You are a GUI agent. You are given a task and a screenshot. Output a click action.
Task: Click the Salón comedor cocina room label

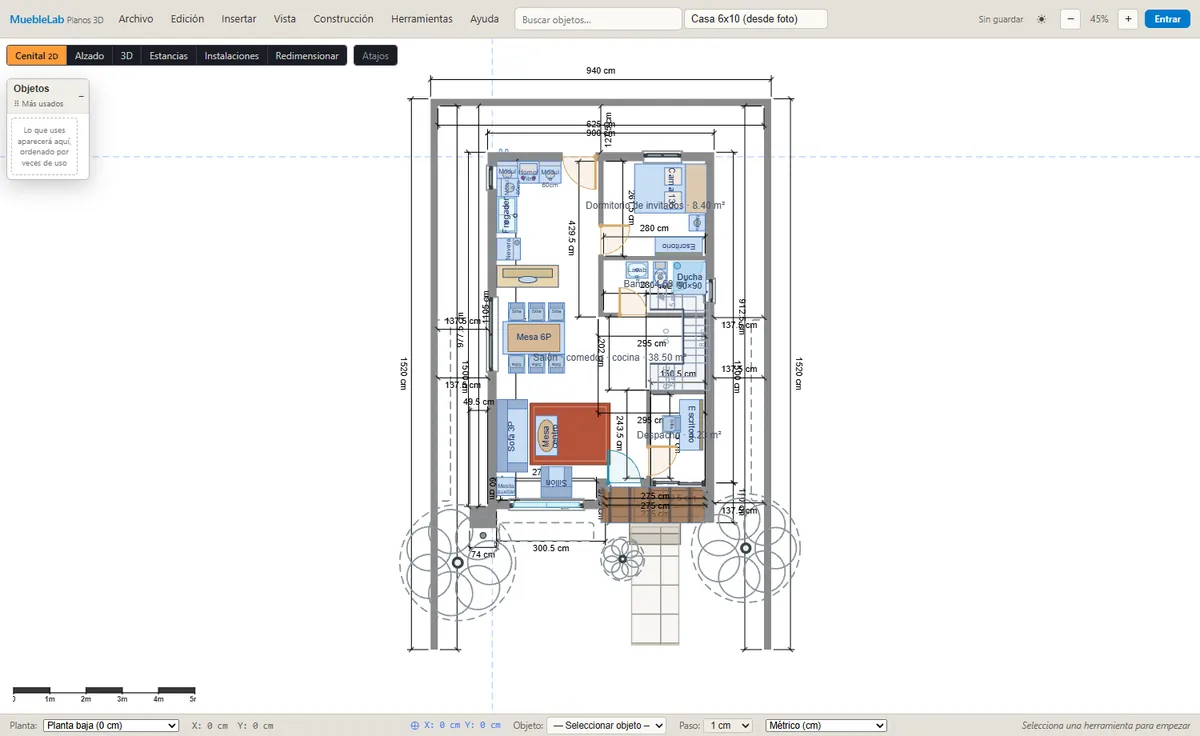[609, 357]
